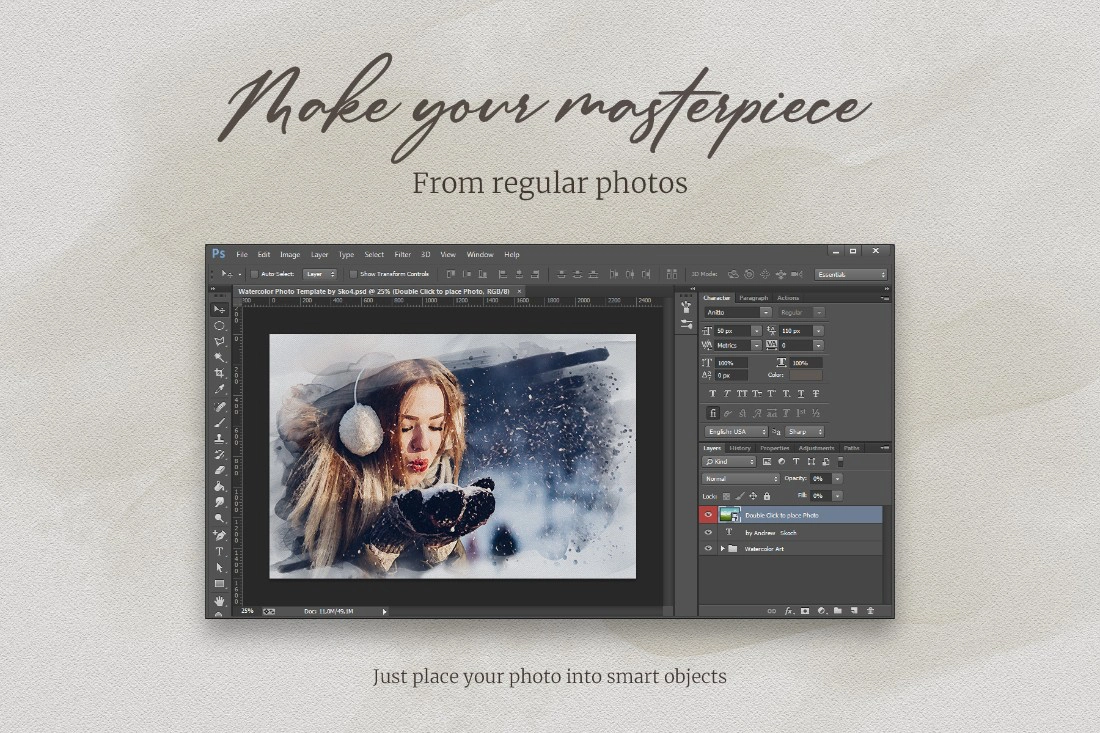Image resolution: width=1100 pixels, height=733 pixels.
Task: Open the Essentials workspace dropdown
Action: (850, 274)
